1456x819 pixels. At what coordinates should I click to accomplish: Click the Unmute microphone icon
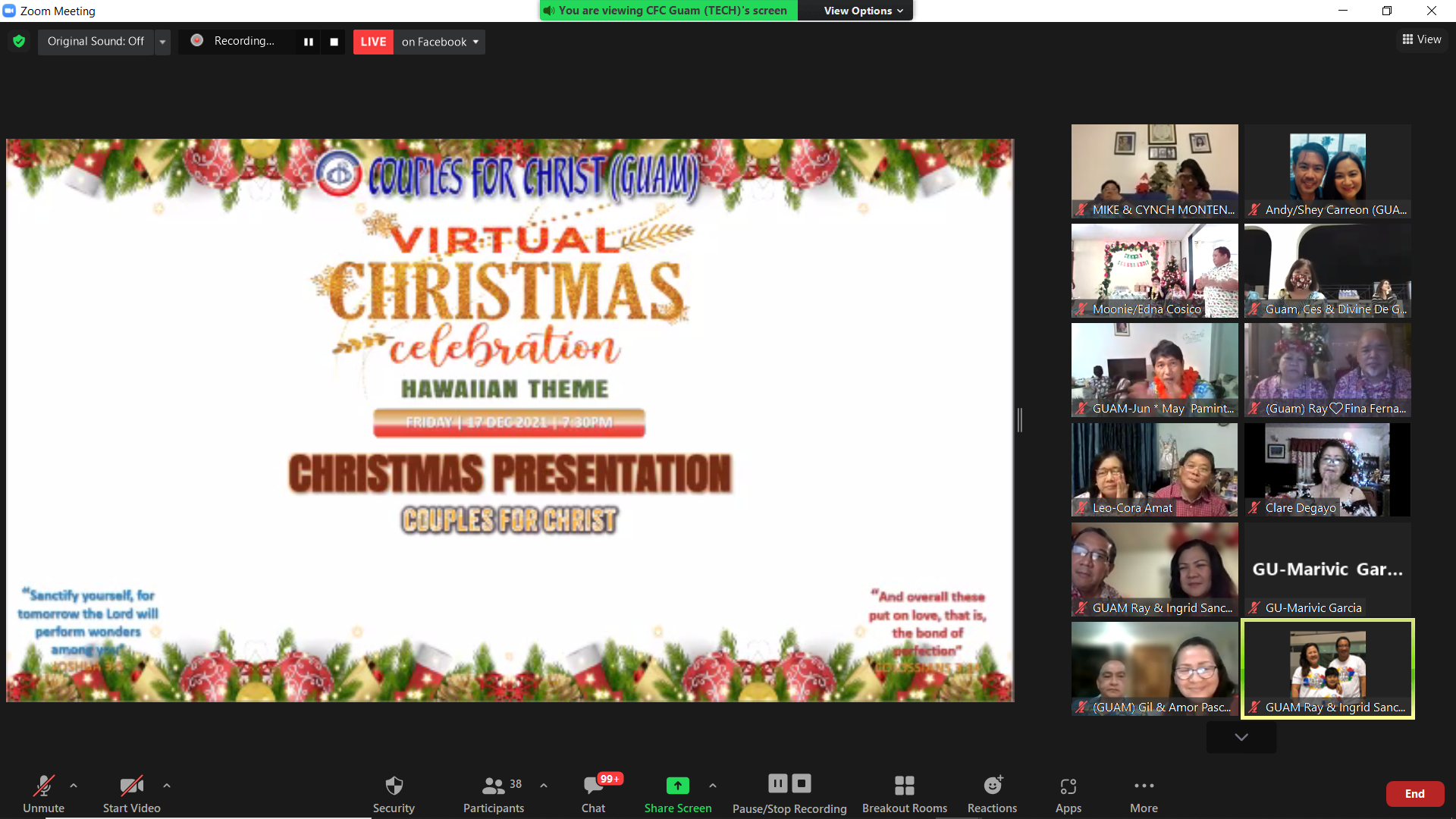[43, 786]
